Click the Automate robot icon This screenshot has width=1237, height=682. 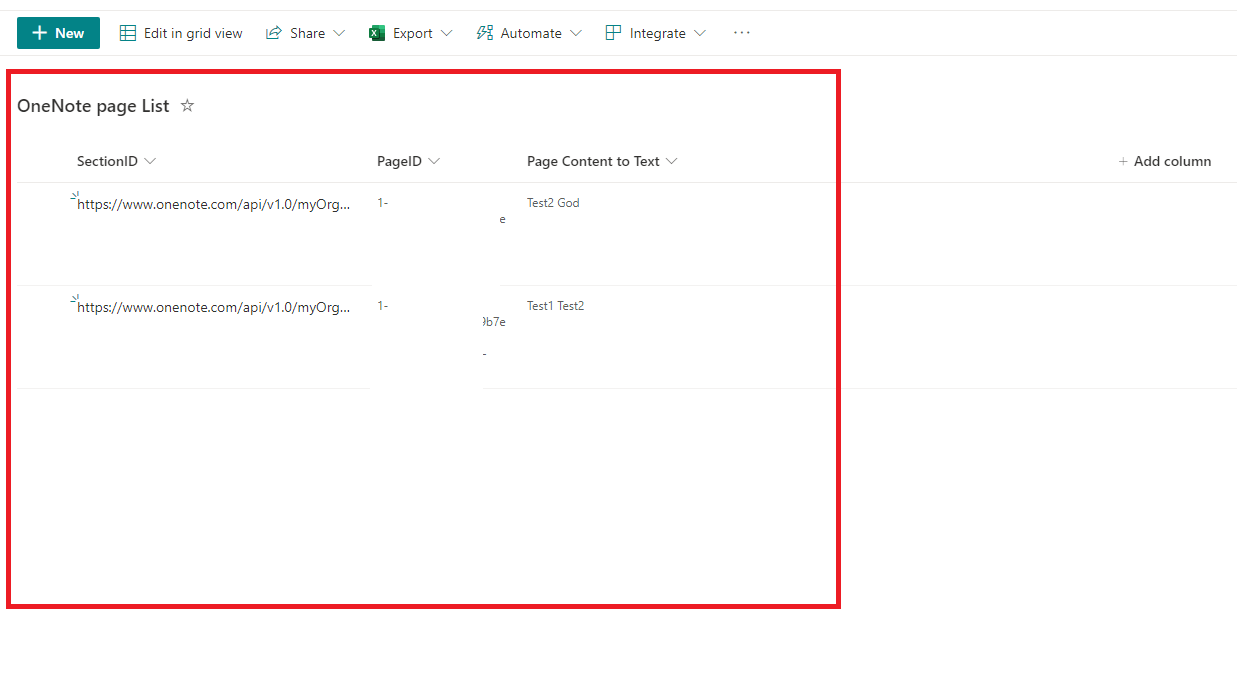484,32
